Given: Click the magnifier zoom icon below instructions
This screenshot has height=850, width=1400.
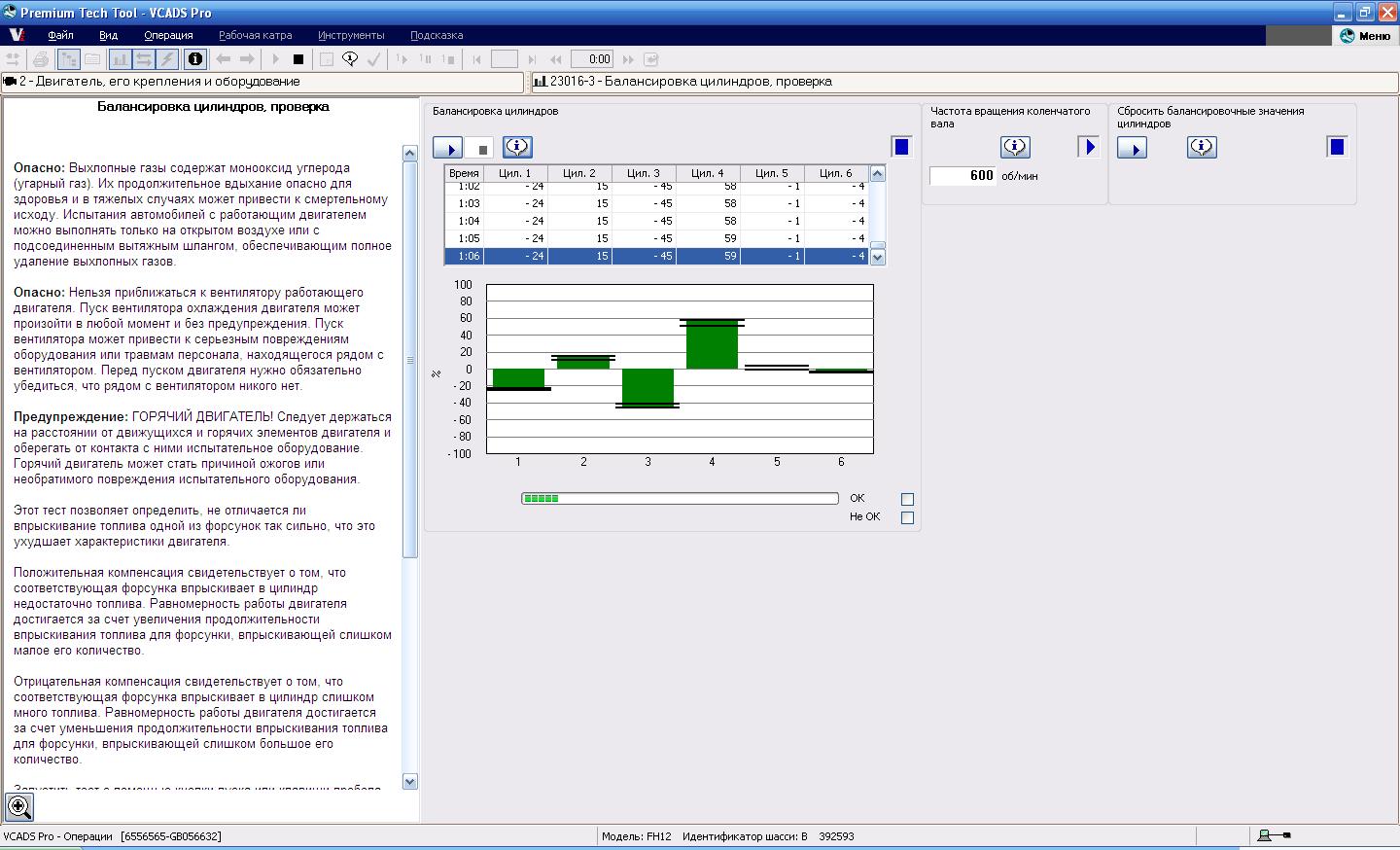Looking at the screenshot, I should (x=19, y=806).
